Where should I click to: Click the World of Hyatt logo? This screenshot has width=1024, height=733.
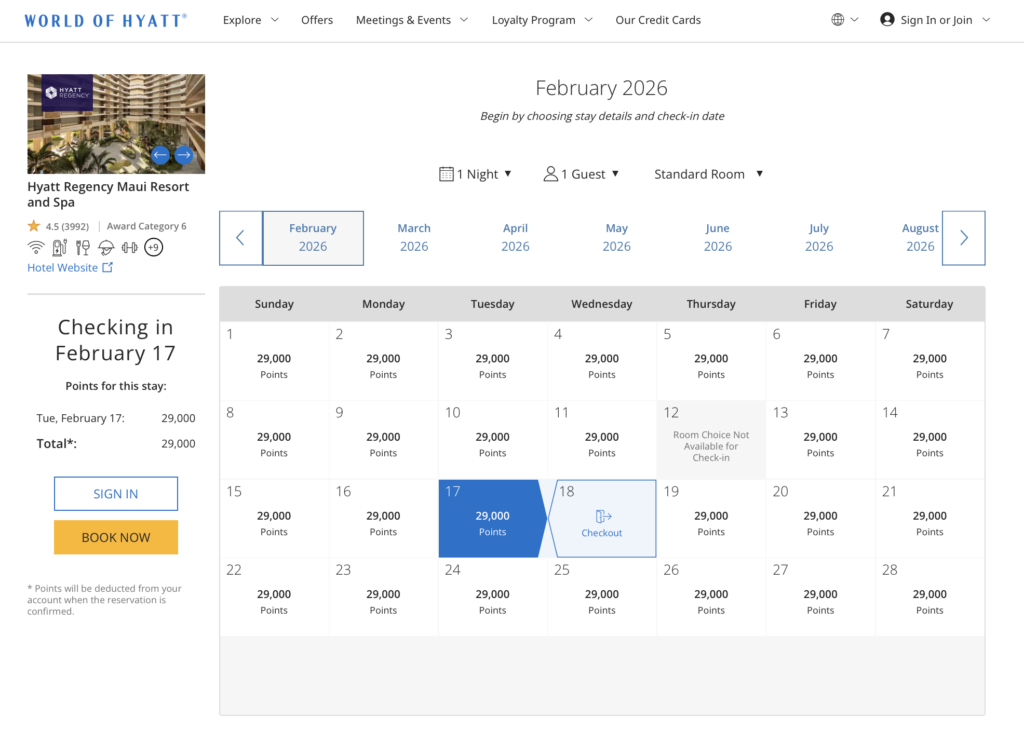pos(105,20)
